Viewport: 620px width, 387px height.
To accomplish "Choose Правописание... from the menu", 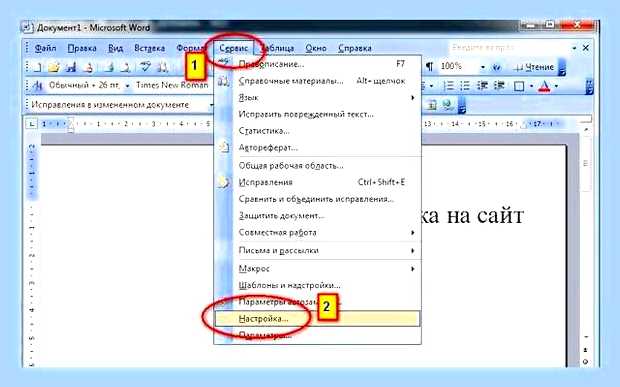I will [x=318, y=64].
